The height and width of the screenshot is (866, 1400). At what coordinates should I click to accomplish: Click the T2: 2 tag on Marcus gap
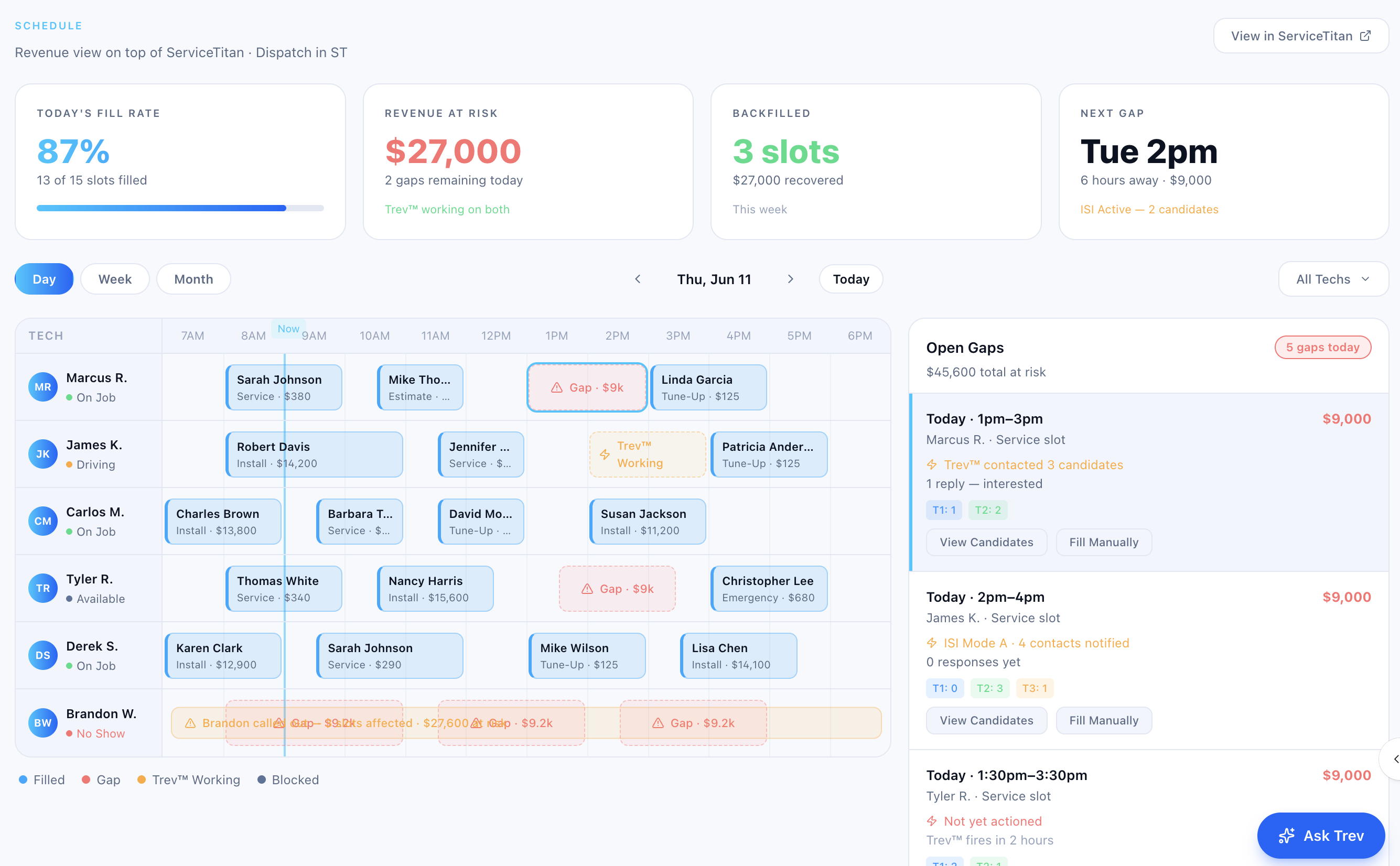pyautogui.click(x=988, y=510)
